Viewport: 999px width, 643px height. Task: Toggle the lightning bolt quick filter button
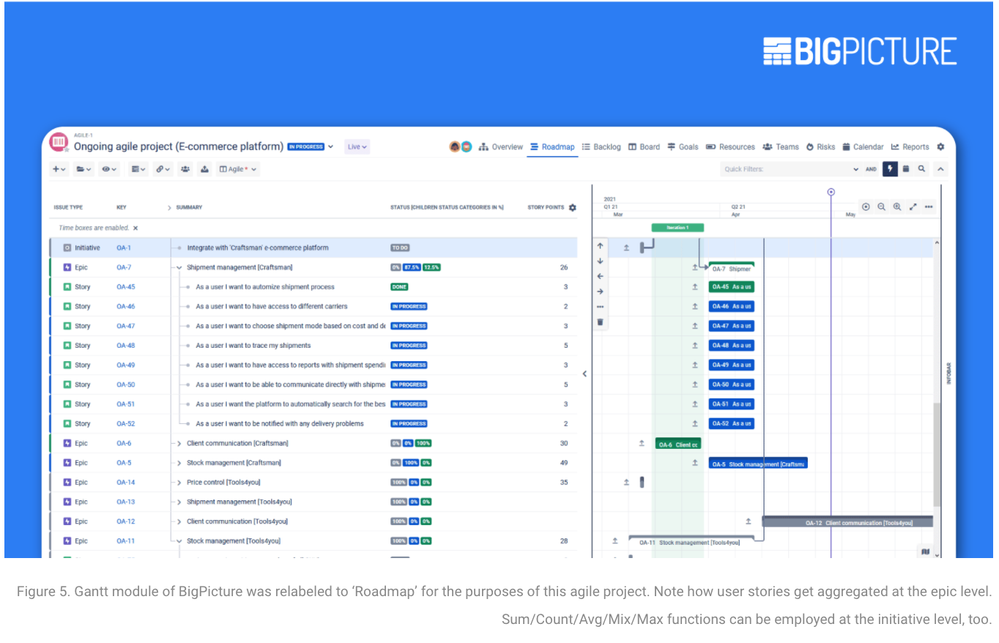click(x=890, y=169)
